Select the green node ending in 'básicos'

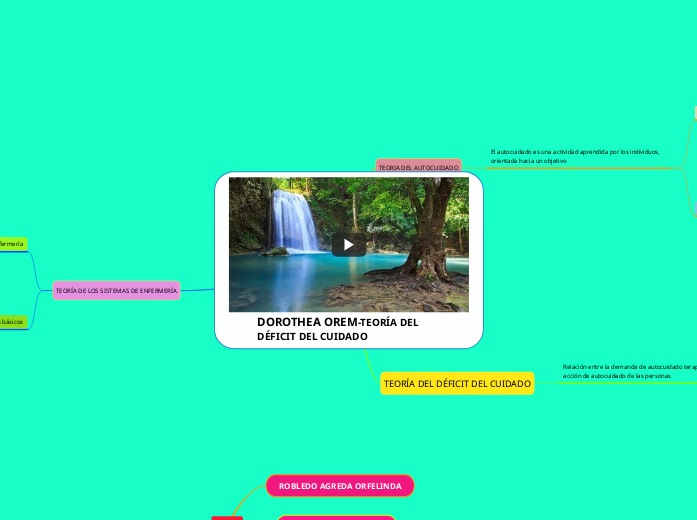(12, 322)
